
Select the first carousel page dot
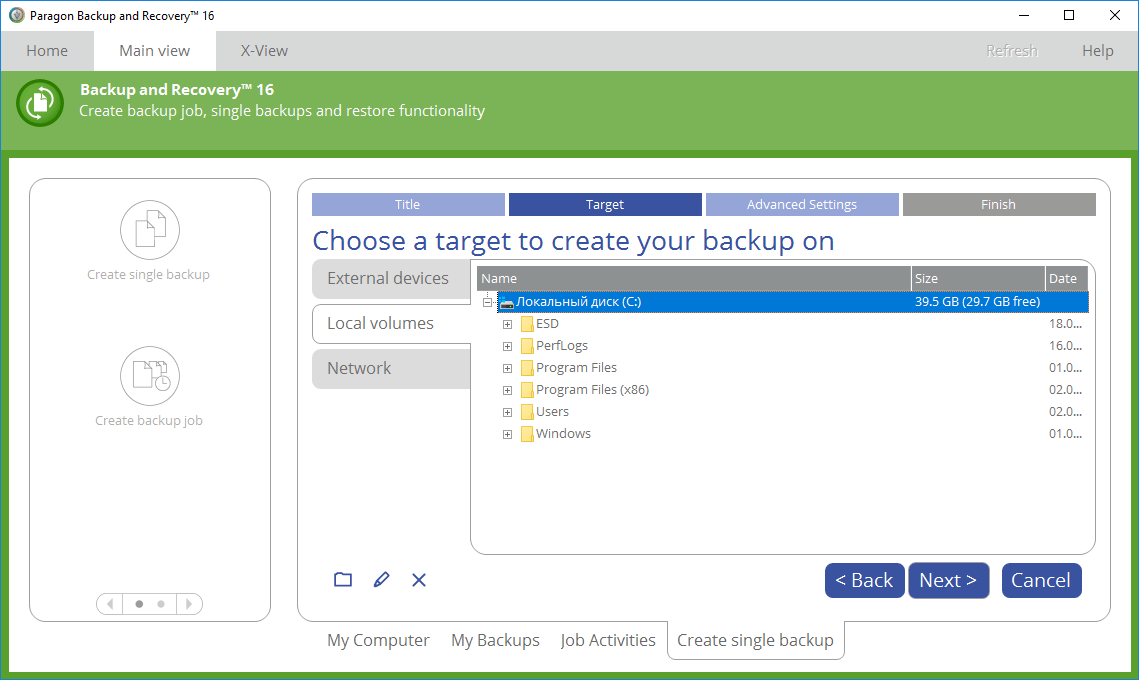click(139, 604)
